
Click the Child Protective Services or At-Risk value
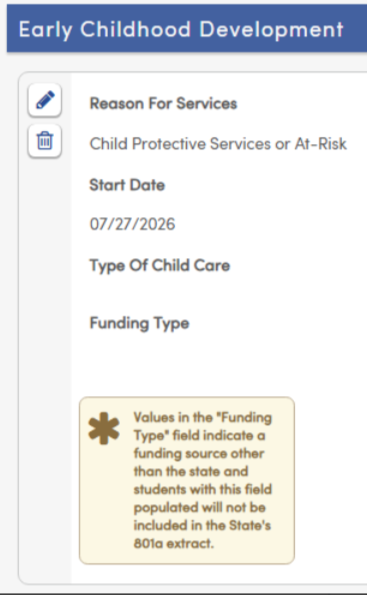(x=218, y=144)
